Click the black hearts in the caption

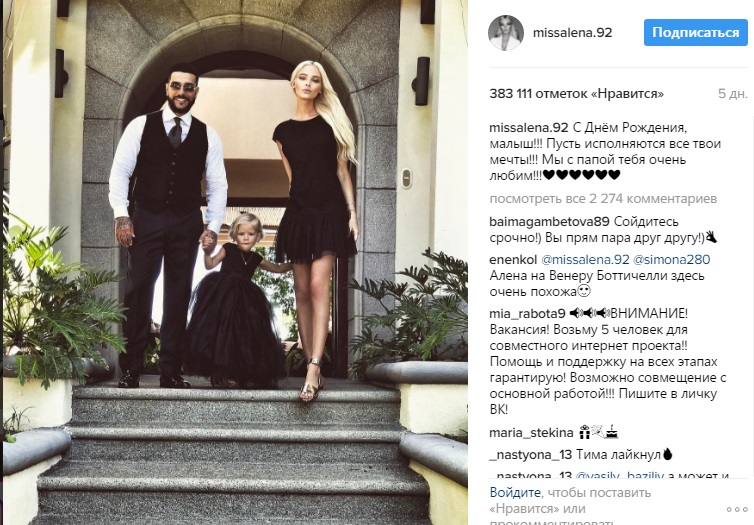(x=581, y=175)
